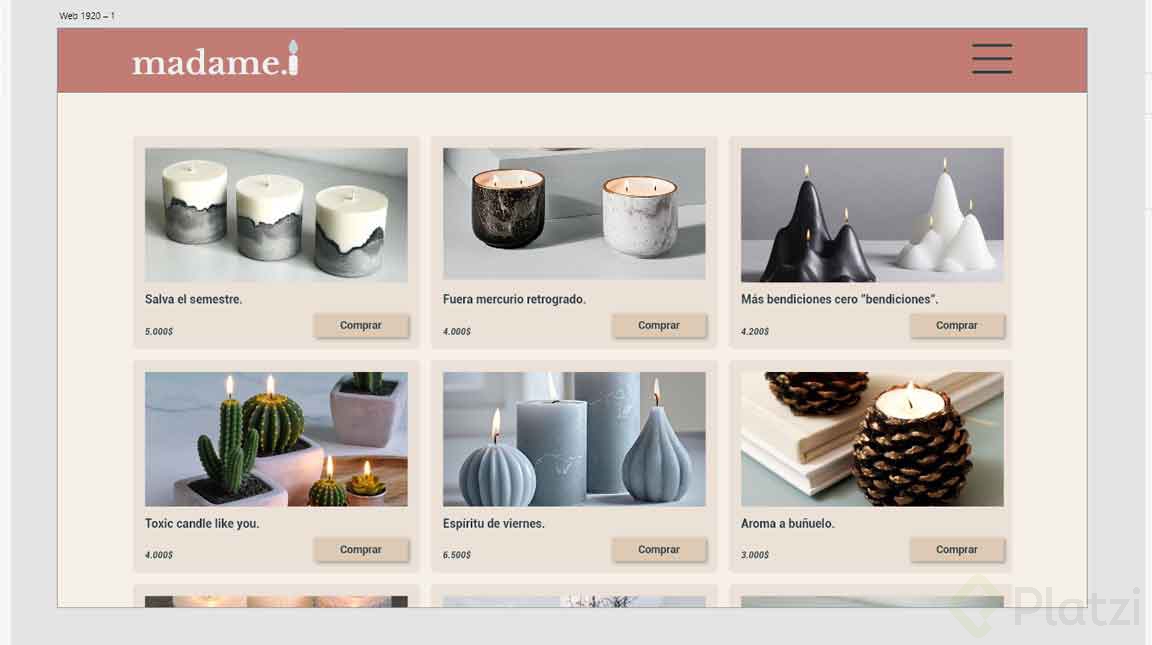Click Comprar under Más bendiciones candle

957,325
